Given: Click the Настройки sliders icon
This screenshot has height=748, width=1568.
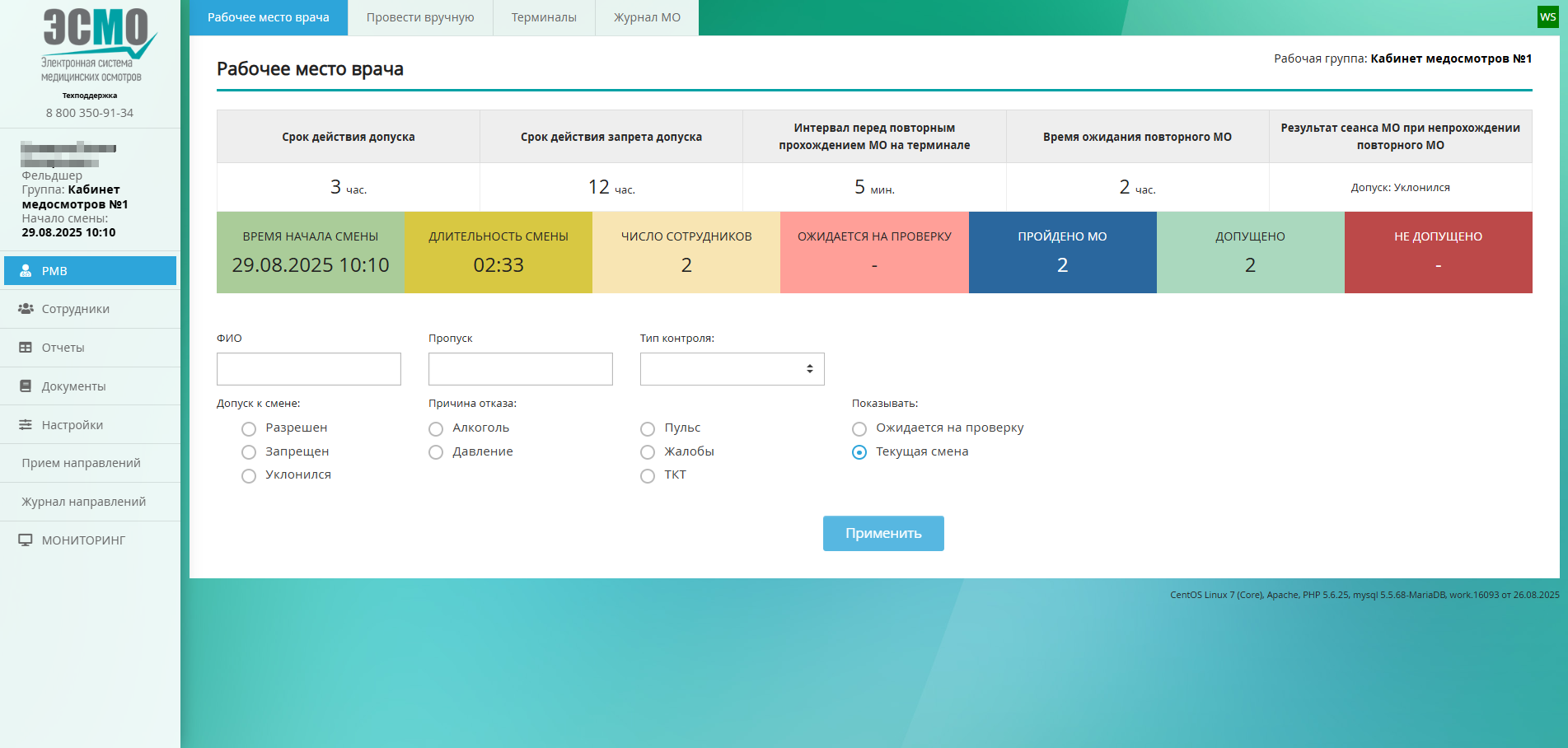Looking at the screenshot, I should tap(26, 425).
